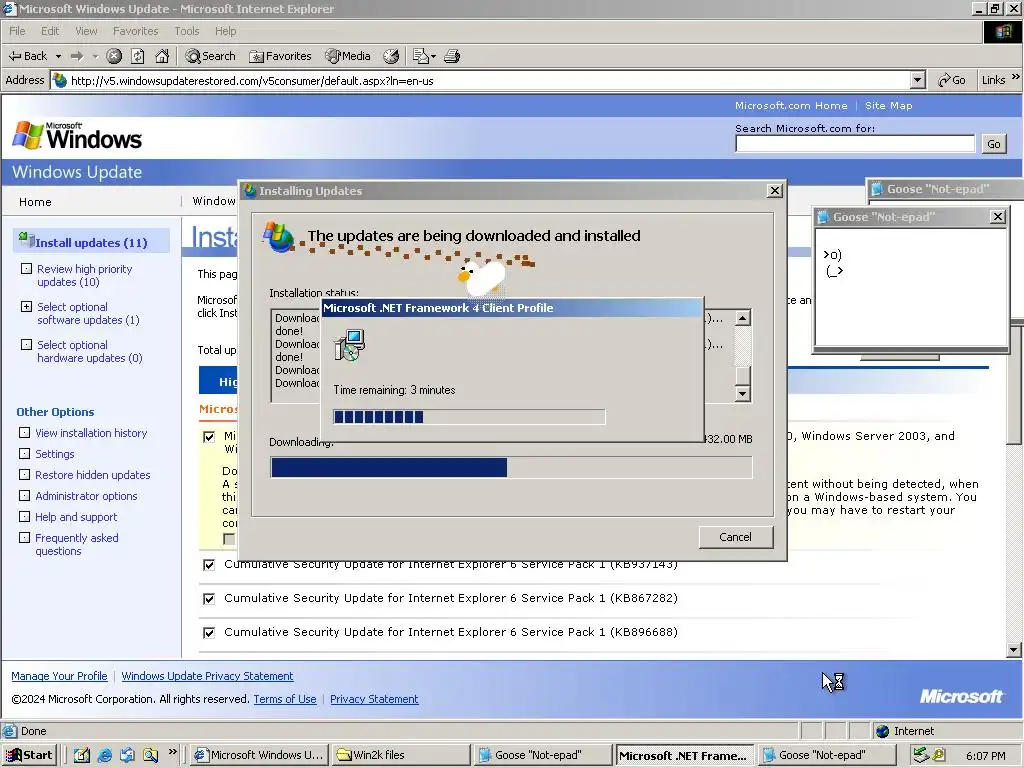Uncheck the KB896688 cumulative update checkbox
The image size is (1024, 768).
[x=209, y=632]
